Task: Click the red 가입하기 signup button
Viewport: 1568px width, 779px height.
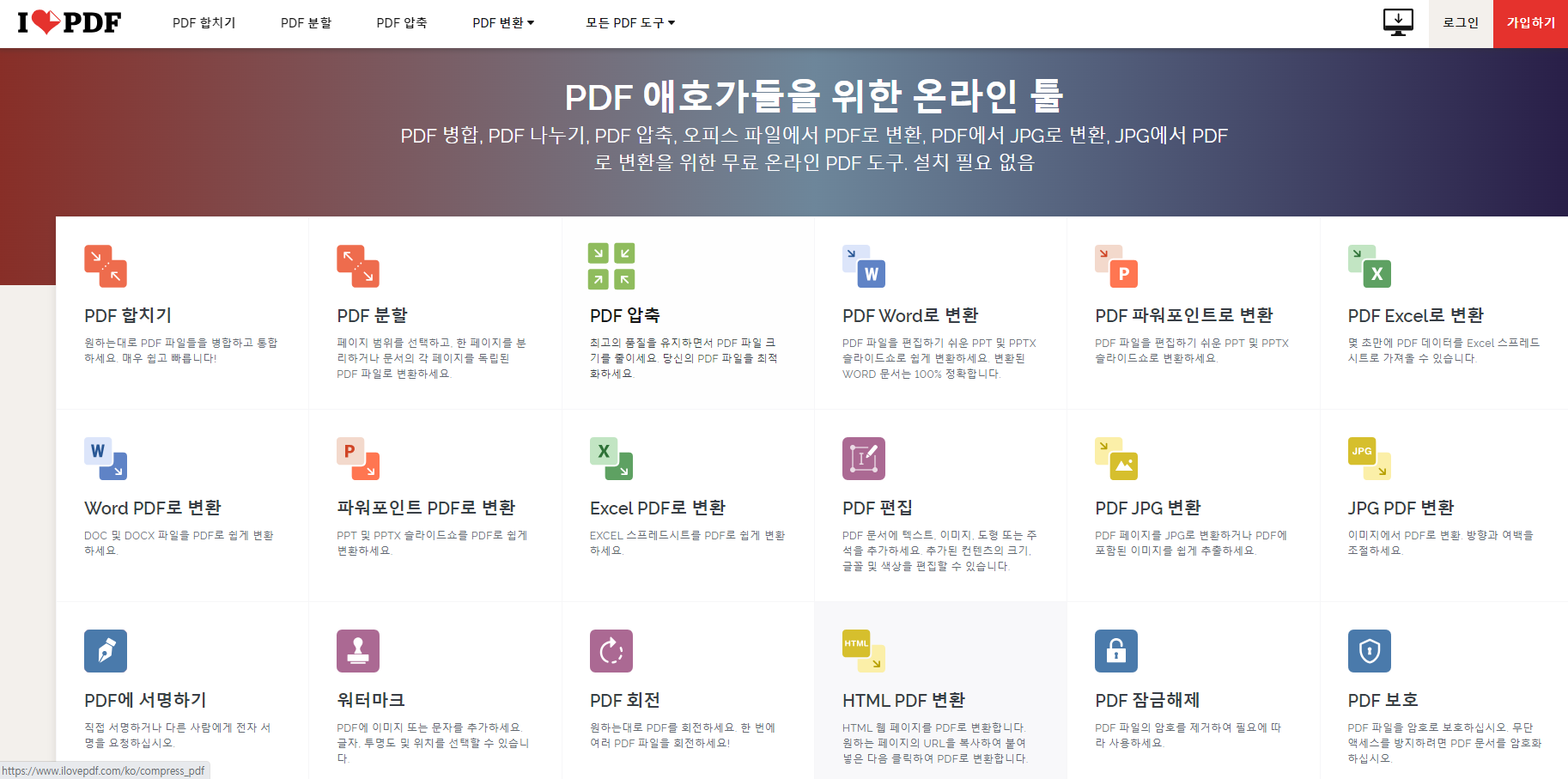Action: coord(1530,23)
